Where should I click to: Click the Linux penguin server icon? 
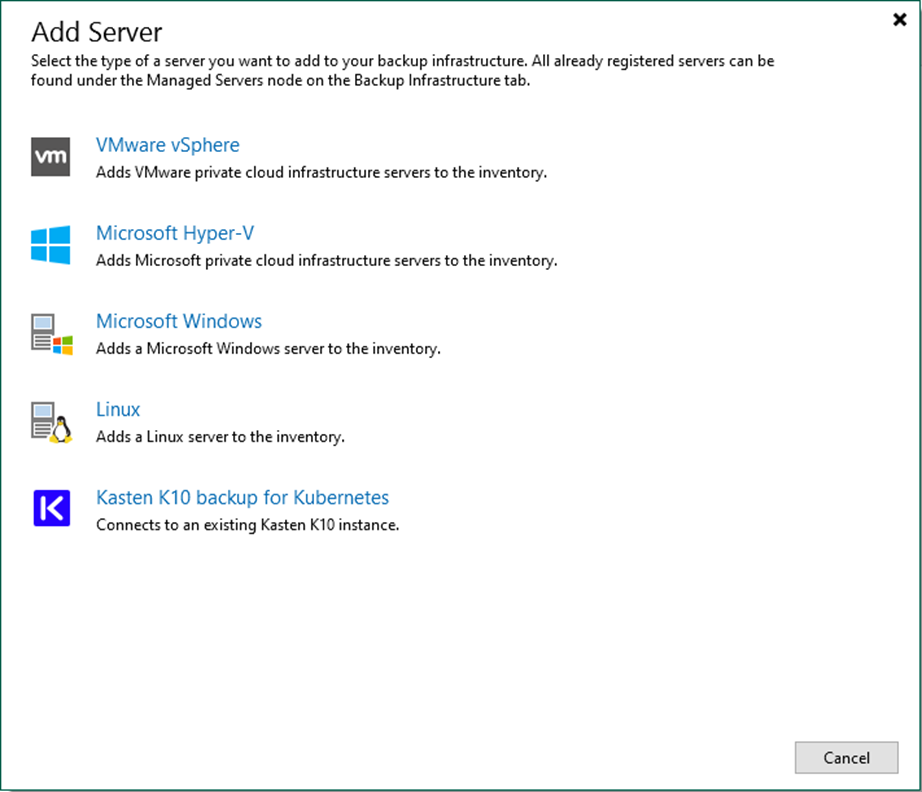pos(52,422)
